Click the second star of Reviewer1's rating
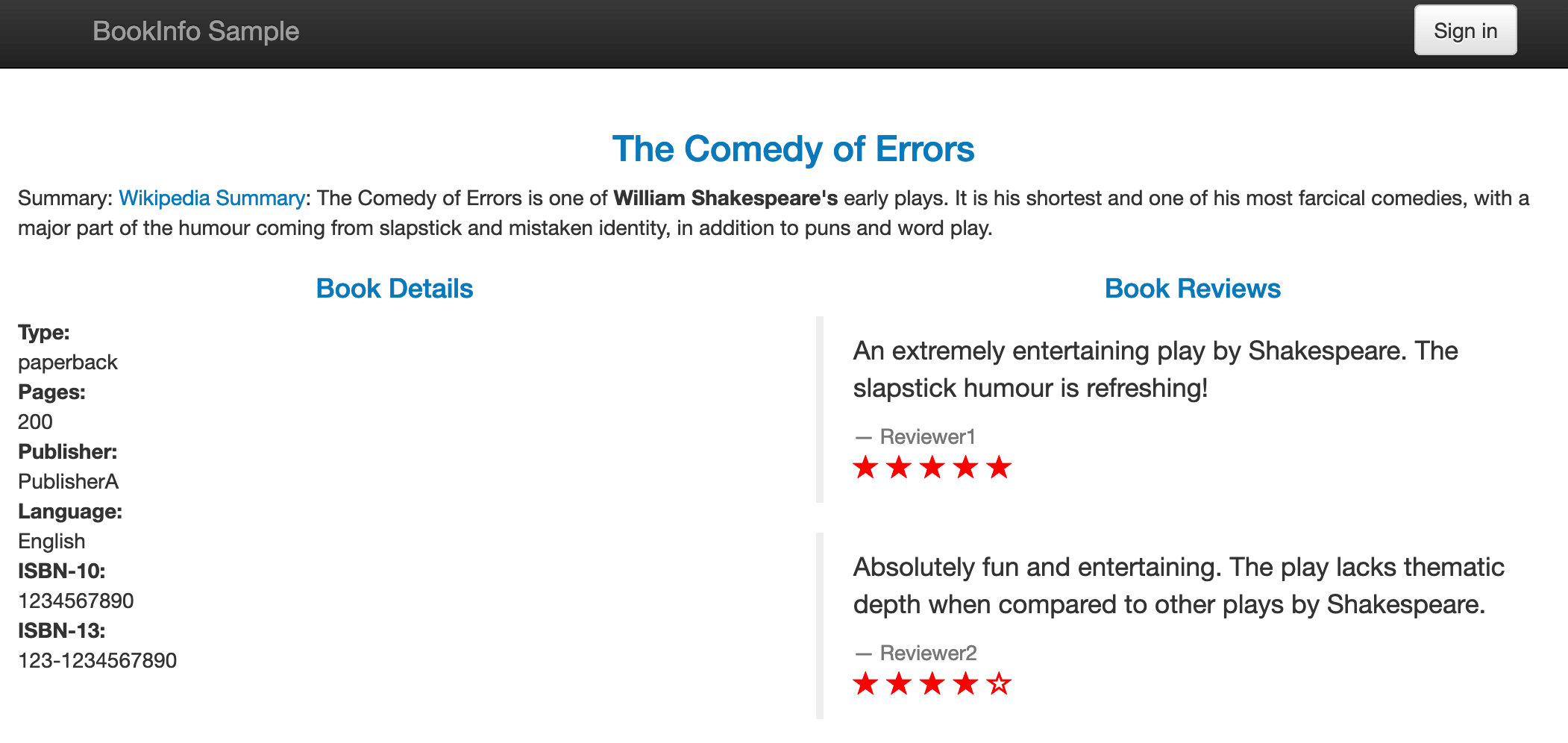 coord(899,468)
